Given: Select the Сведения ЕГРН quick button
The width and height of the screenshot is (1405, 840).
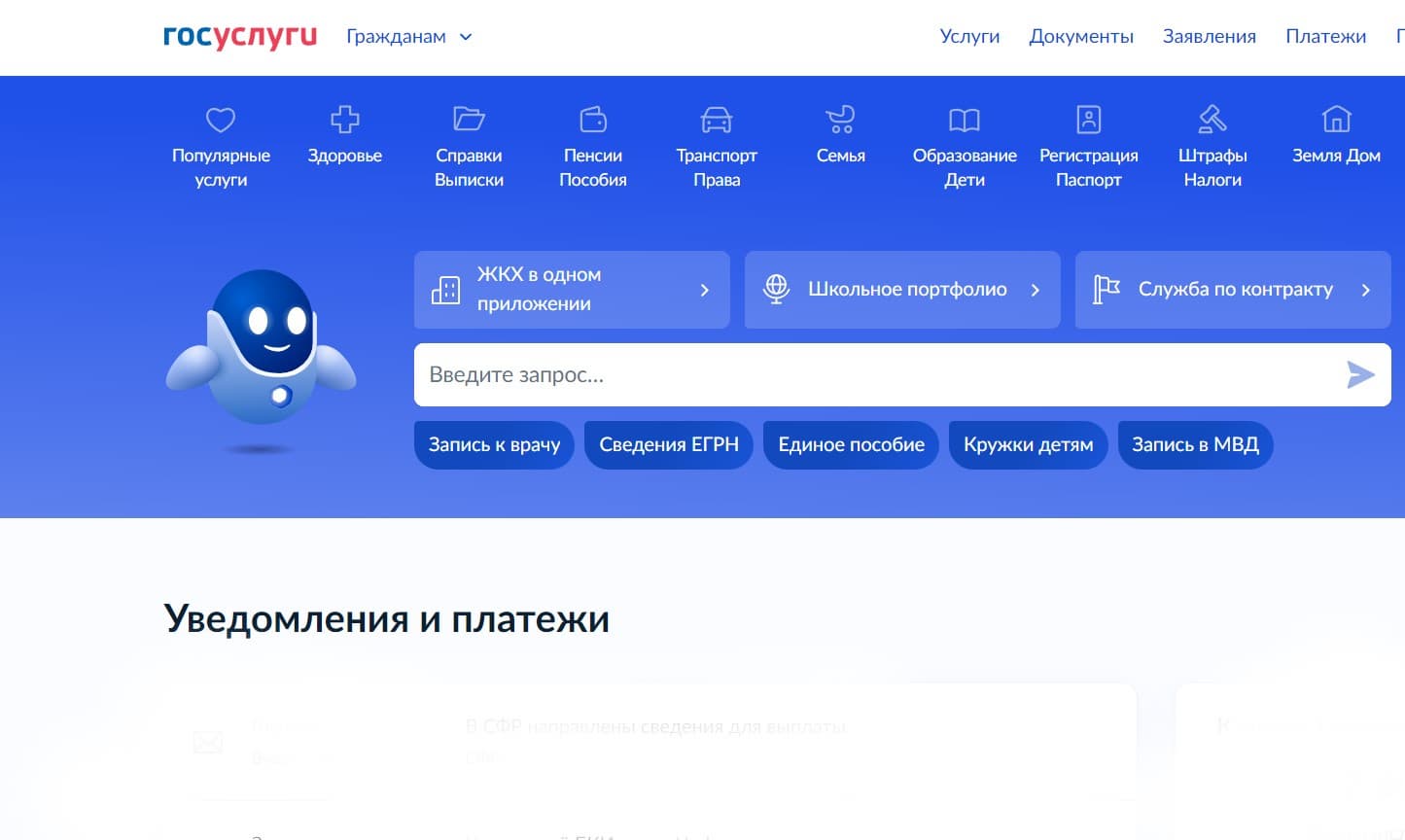Looking at the screenshot, I should coord(669,445).
